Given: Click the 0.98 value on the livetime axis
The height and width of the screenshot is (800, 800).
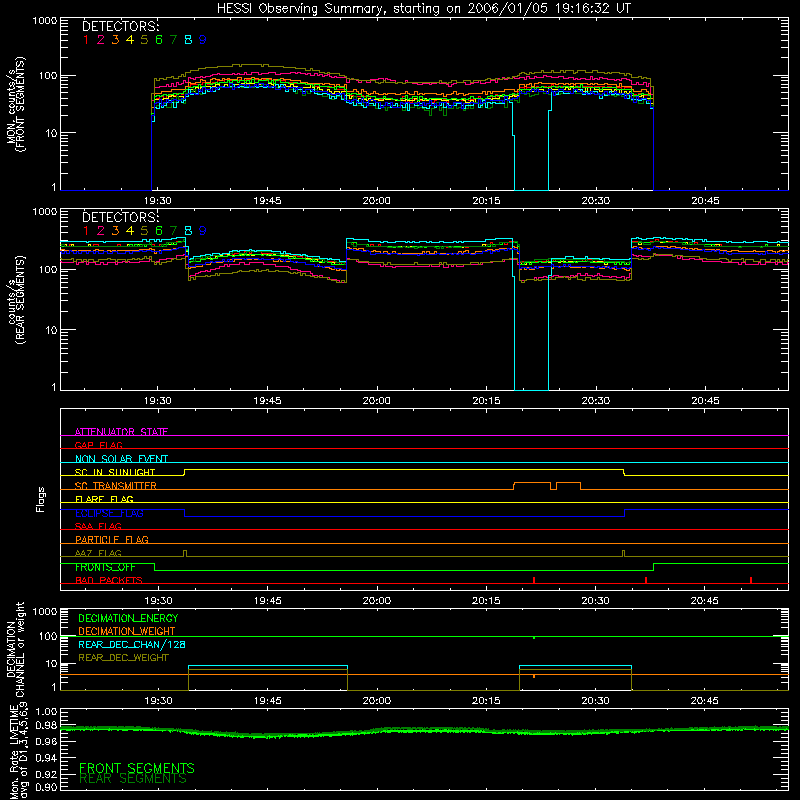Looking at the screenshot, I should tap(47, 726).
